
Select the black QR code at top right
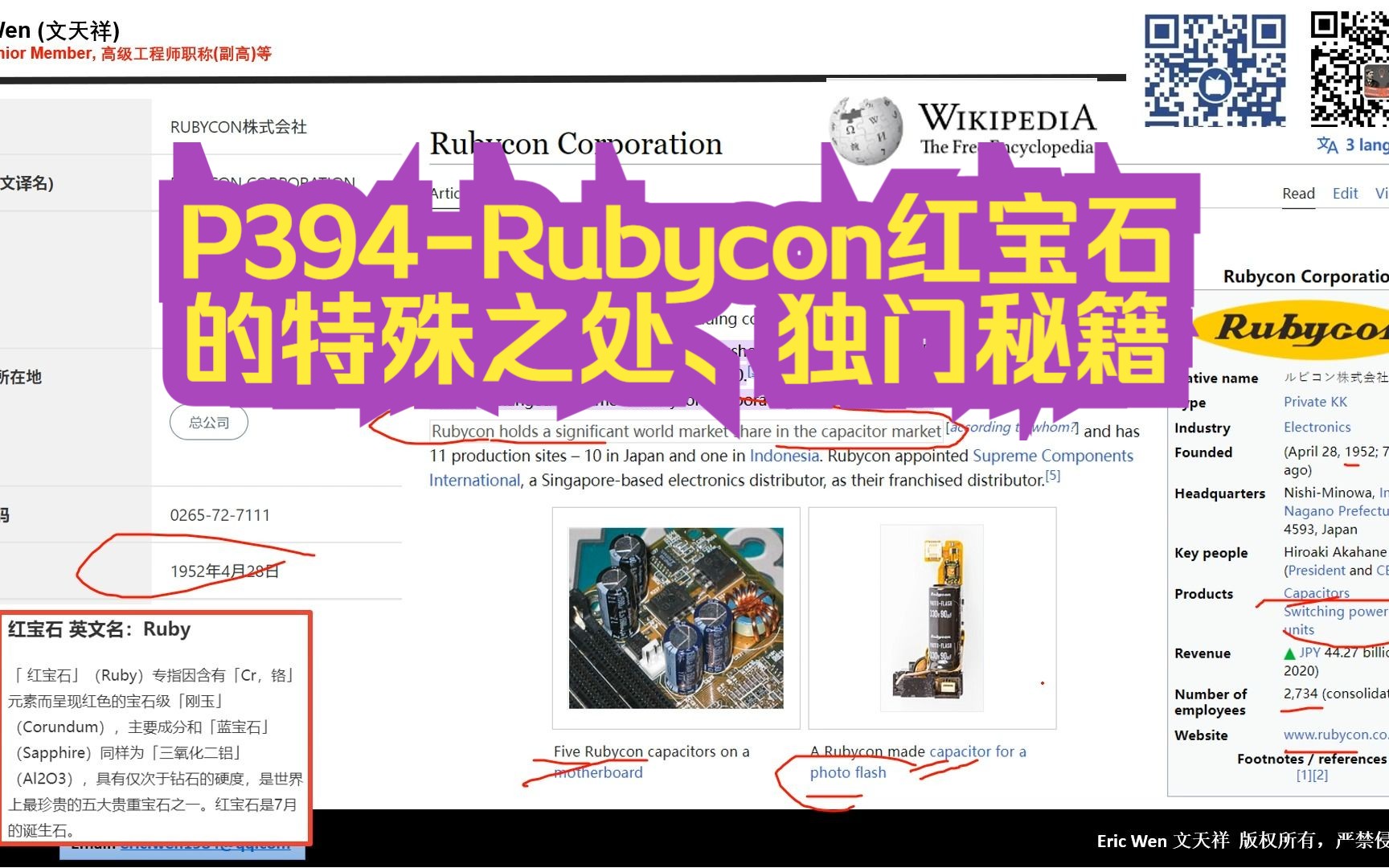point(1350,69)
